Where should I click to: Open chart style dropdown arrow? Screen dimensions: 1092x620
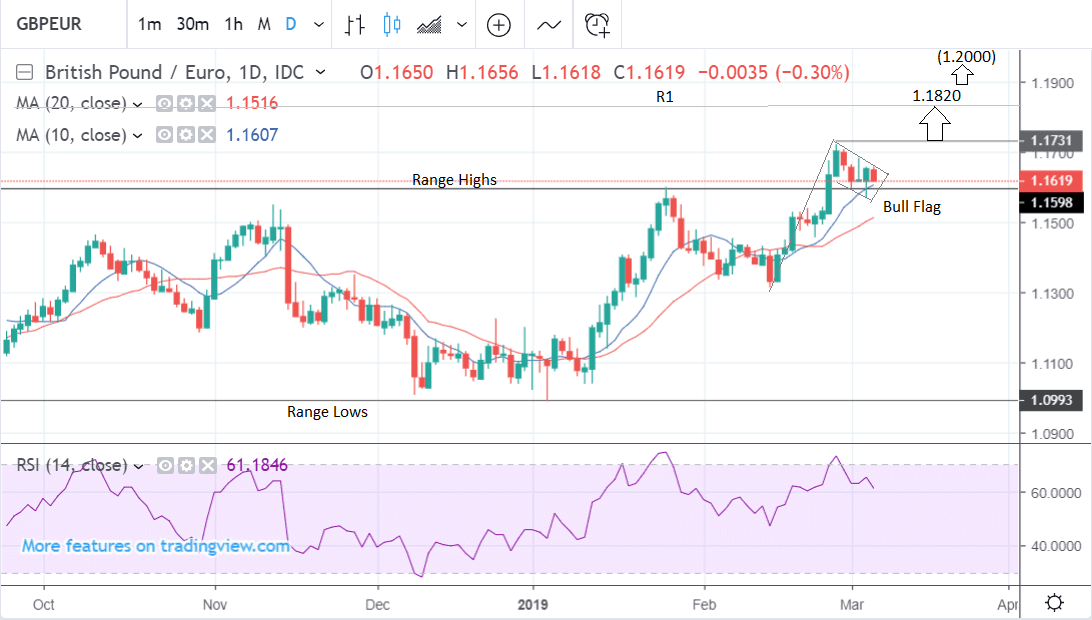click(x=461, y=25)
